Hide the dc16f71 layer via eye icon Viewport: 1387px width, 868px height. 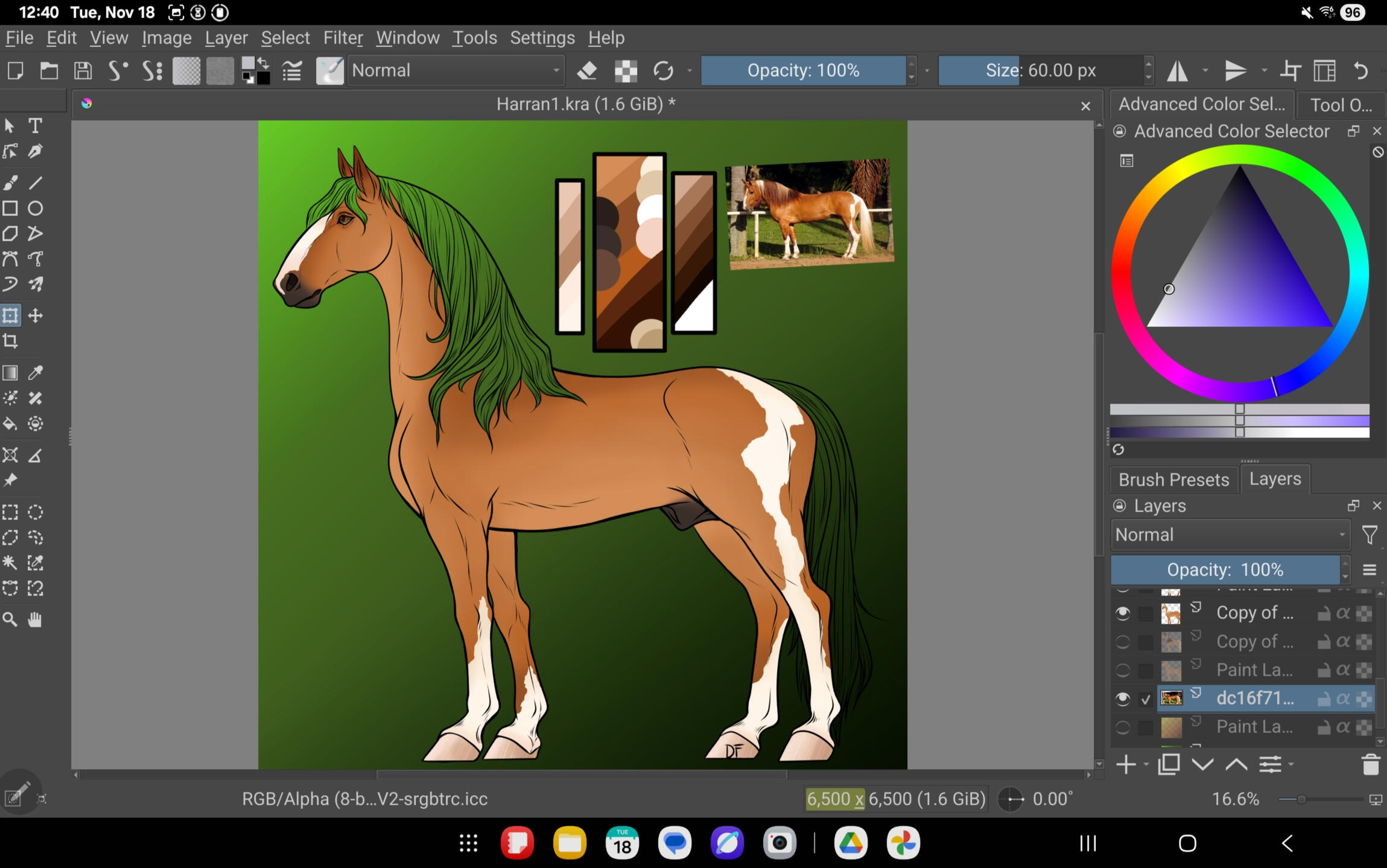pos(1122,699)
